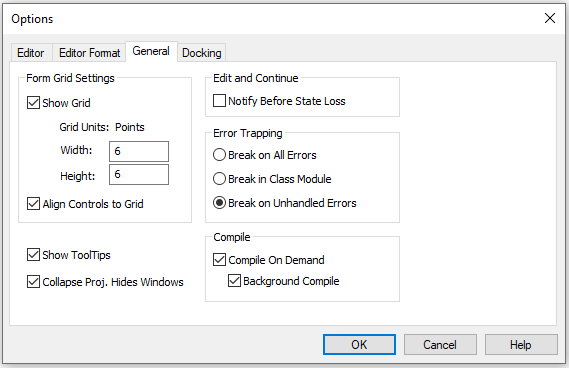Image resolution: width=569 pixels, height=368 pixels.
Task: Select the General tab
Action: 151,51
